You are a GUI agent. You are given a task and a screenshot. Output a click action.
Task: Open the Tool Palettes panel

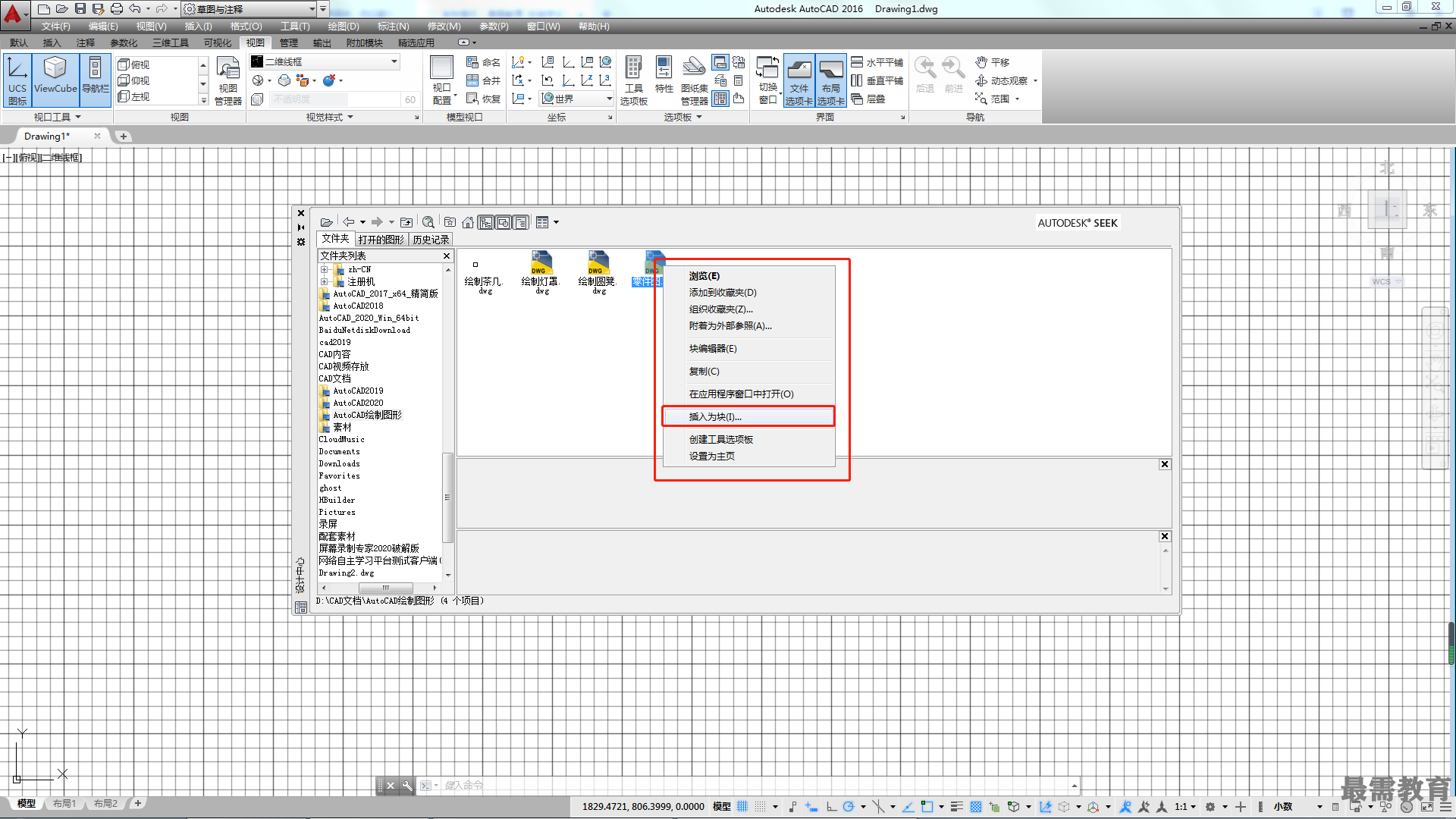click(x=634, y=80)
